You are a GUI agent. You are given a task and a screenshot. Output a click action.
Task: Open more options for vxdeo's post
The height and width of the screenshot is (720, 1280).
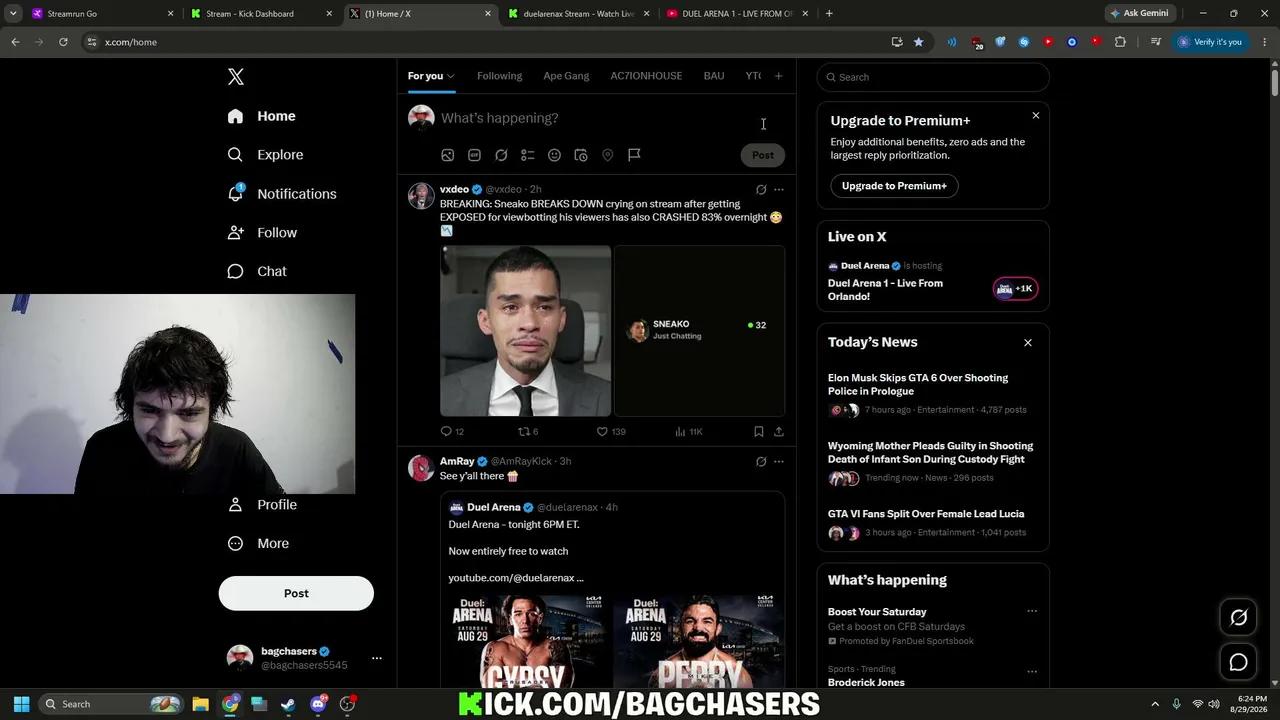click(x=779, y=189)
